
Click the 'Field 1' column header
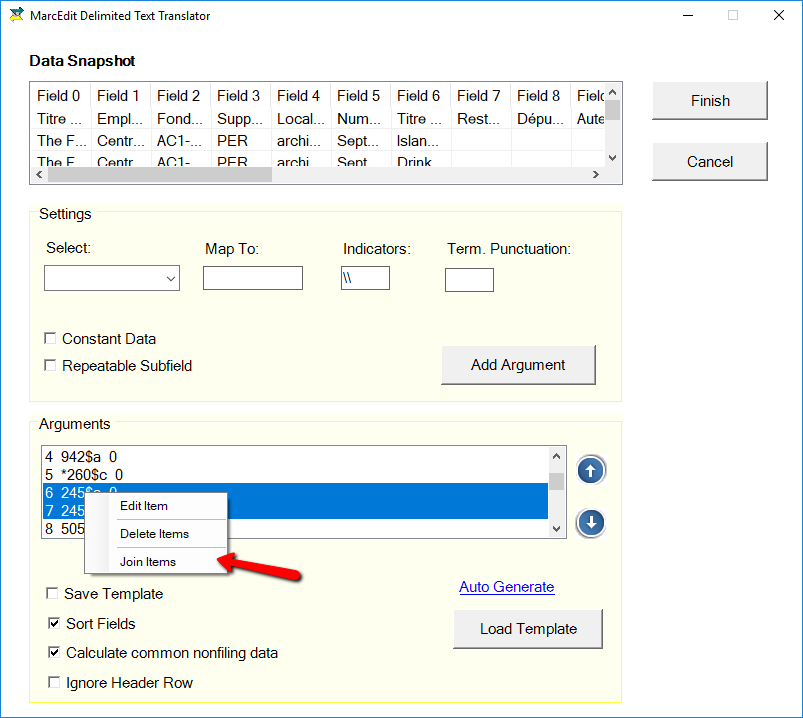tap(118, 96)
